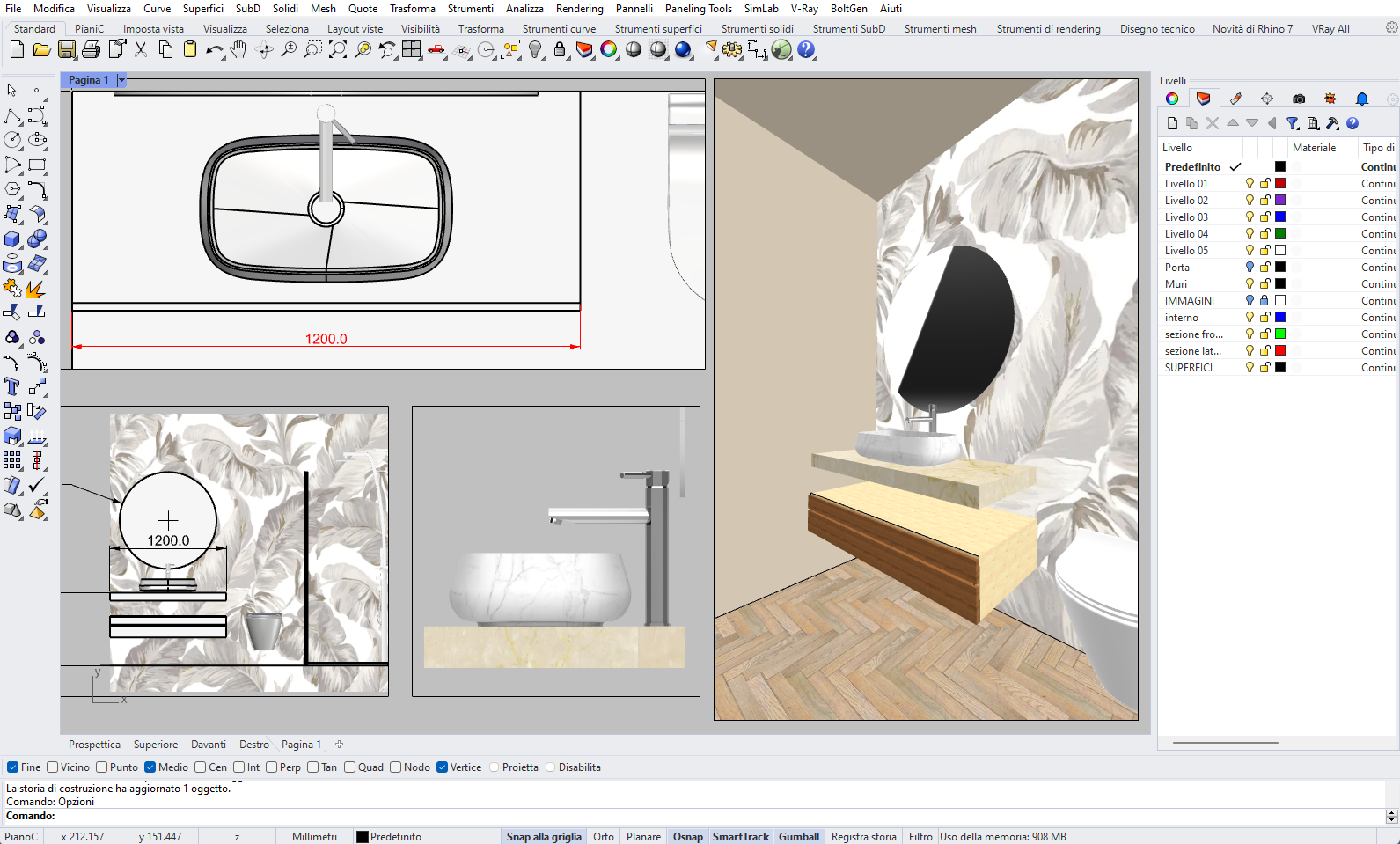Image resolution: width=1400 pixels, height=844 pixels.
Task: Click the layer Filter funnel icon
Action: (x=1292, y=123)
